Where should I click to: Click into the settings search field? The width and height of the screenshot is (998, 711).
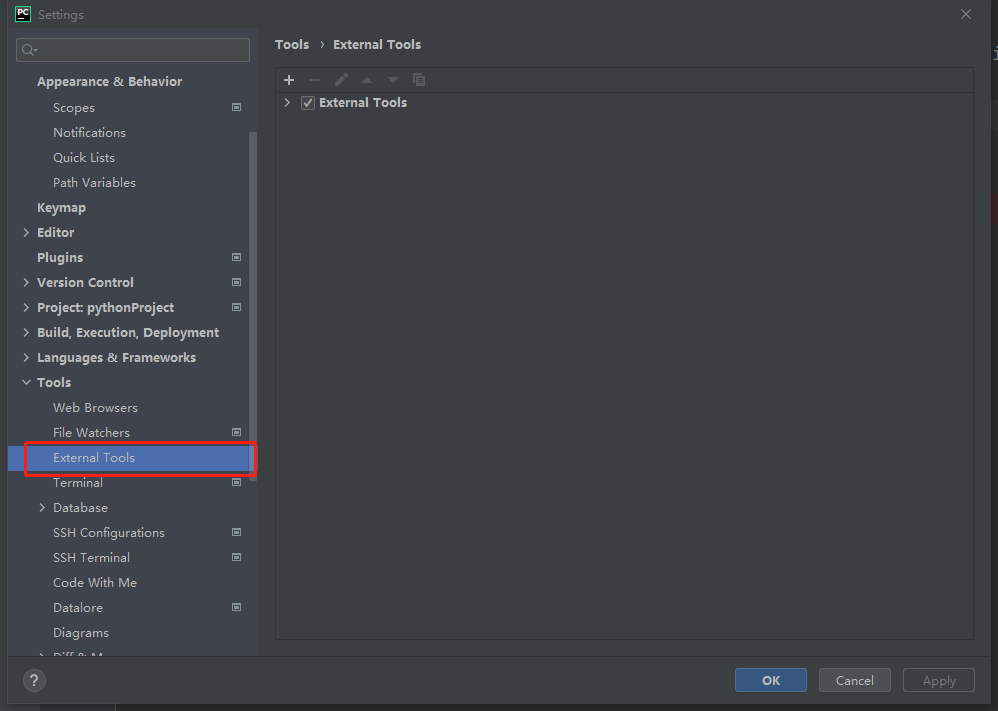click(x=133, y=50)
